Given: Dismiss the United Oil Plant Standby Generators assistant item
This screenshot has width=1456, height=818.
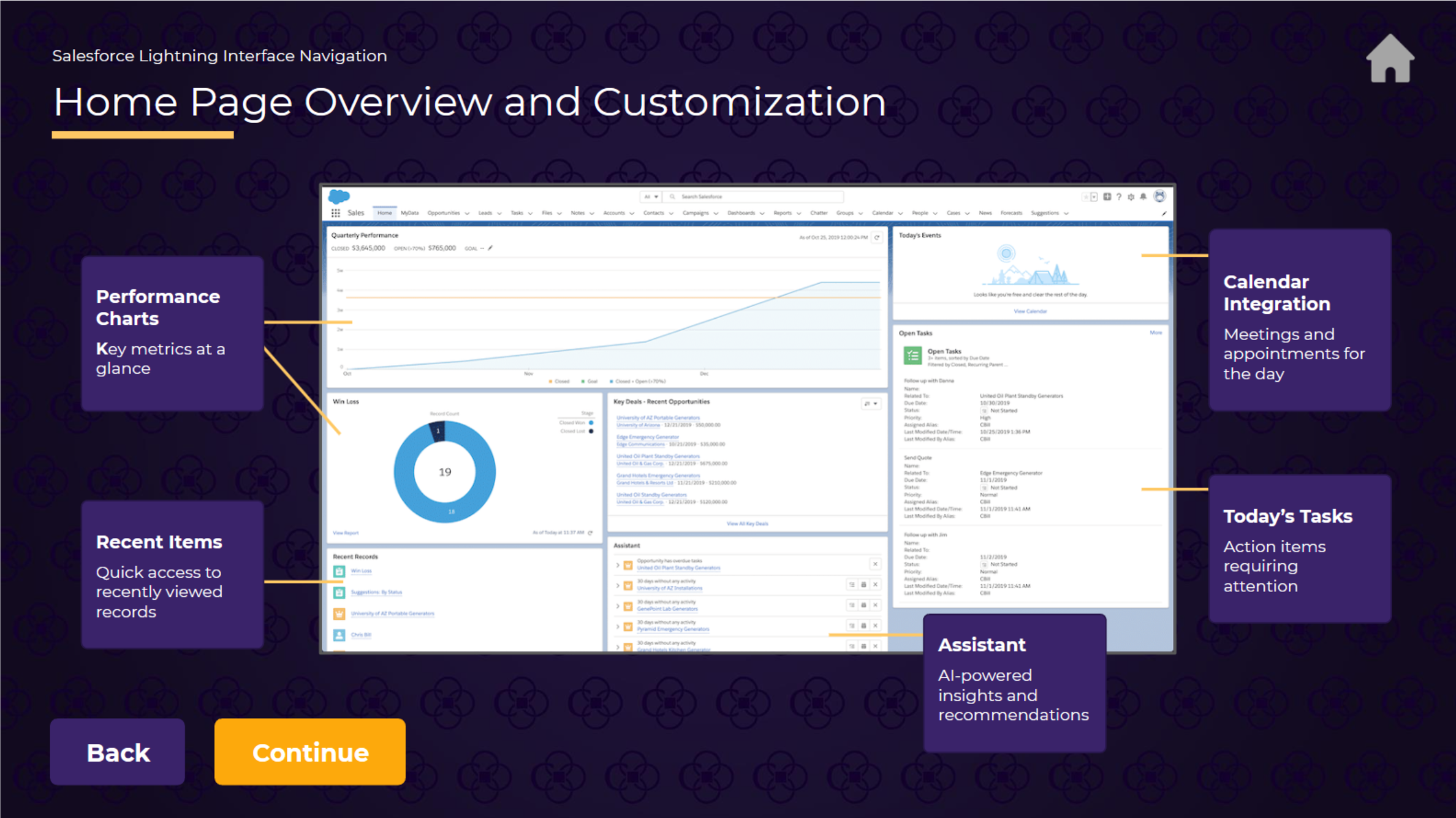Looking at the screenshot, I should pos(875,564).
